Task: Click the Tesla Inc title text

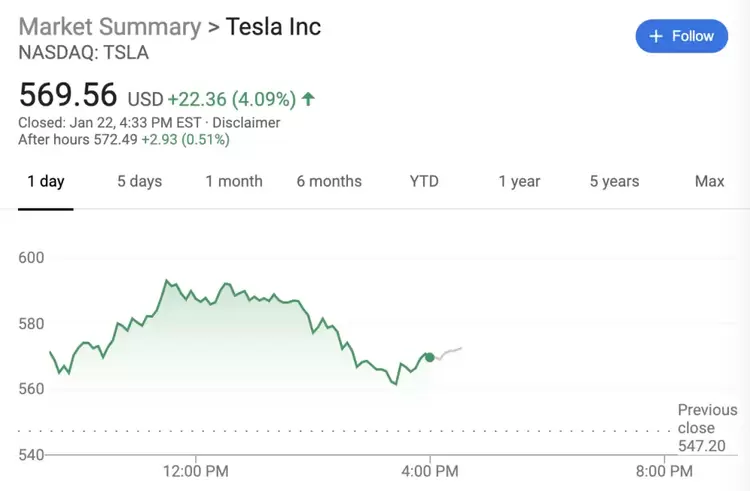Action: point(274,26)
